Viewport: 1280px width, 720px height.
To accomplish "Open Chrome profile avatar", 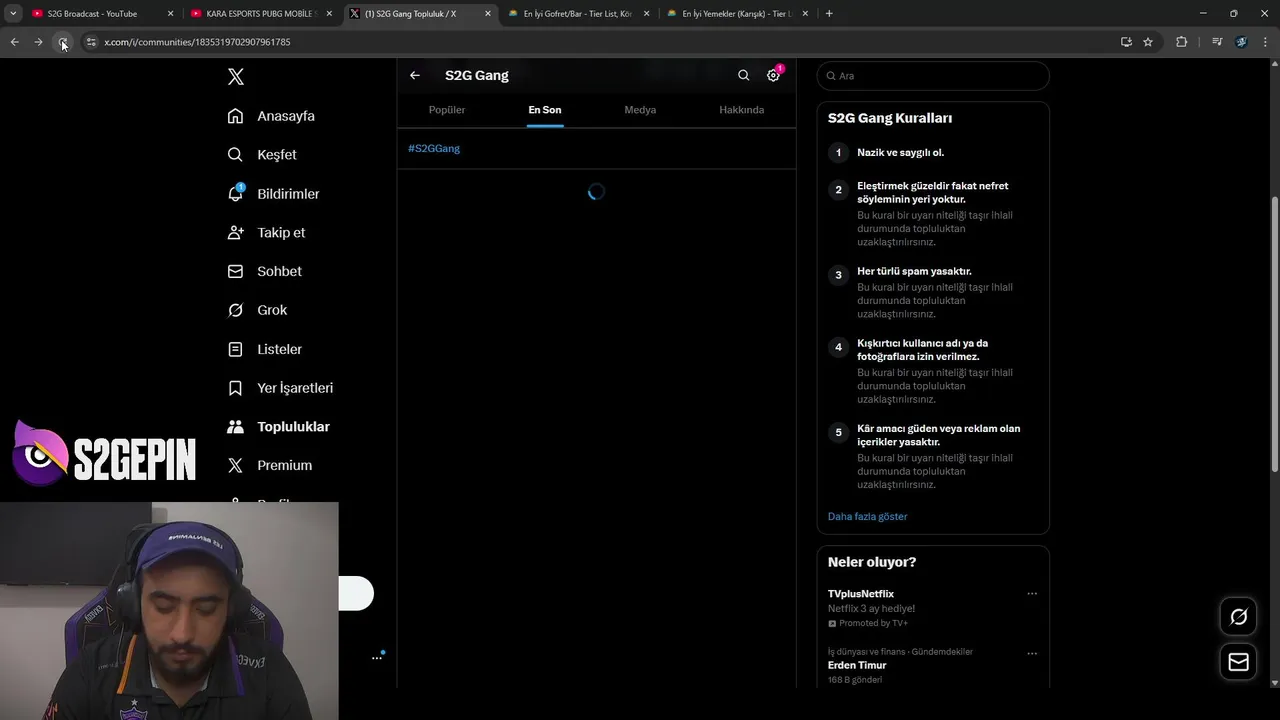I will (1241, 42).
